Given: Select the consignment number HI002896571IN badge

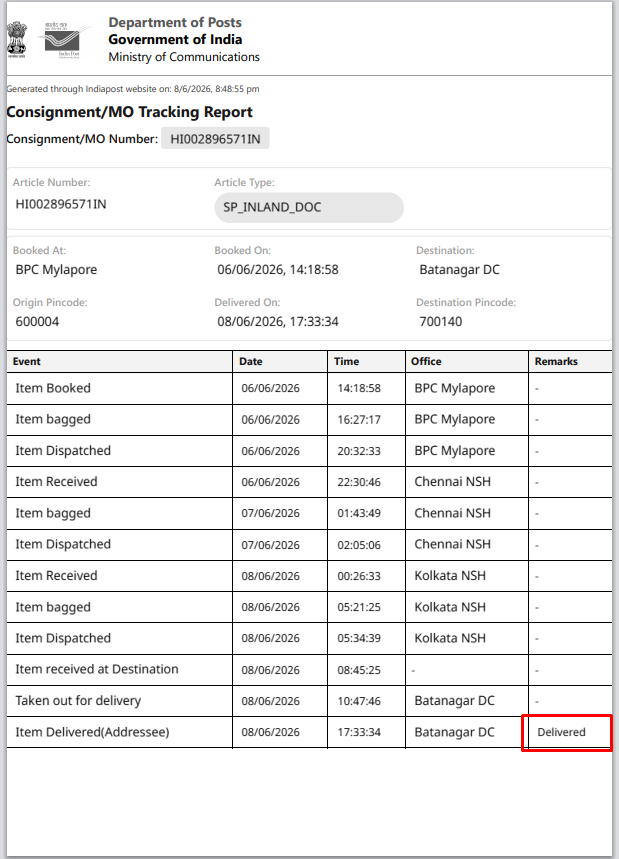Looking at the screenshot, I should coord(215,139).
